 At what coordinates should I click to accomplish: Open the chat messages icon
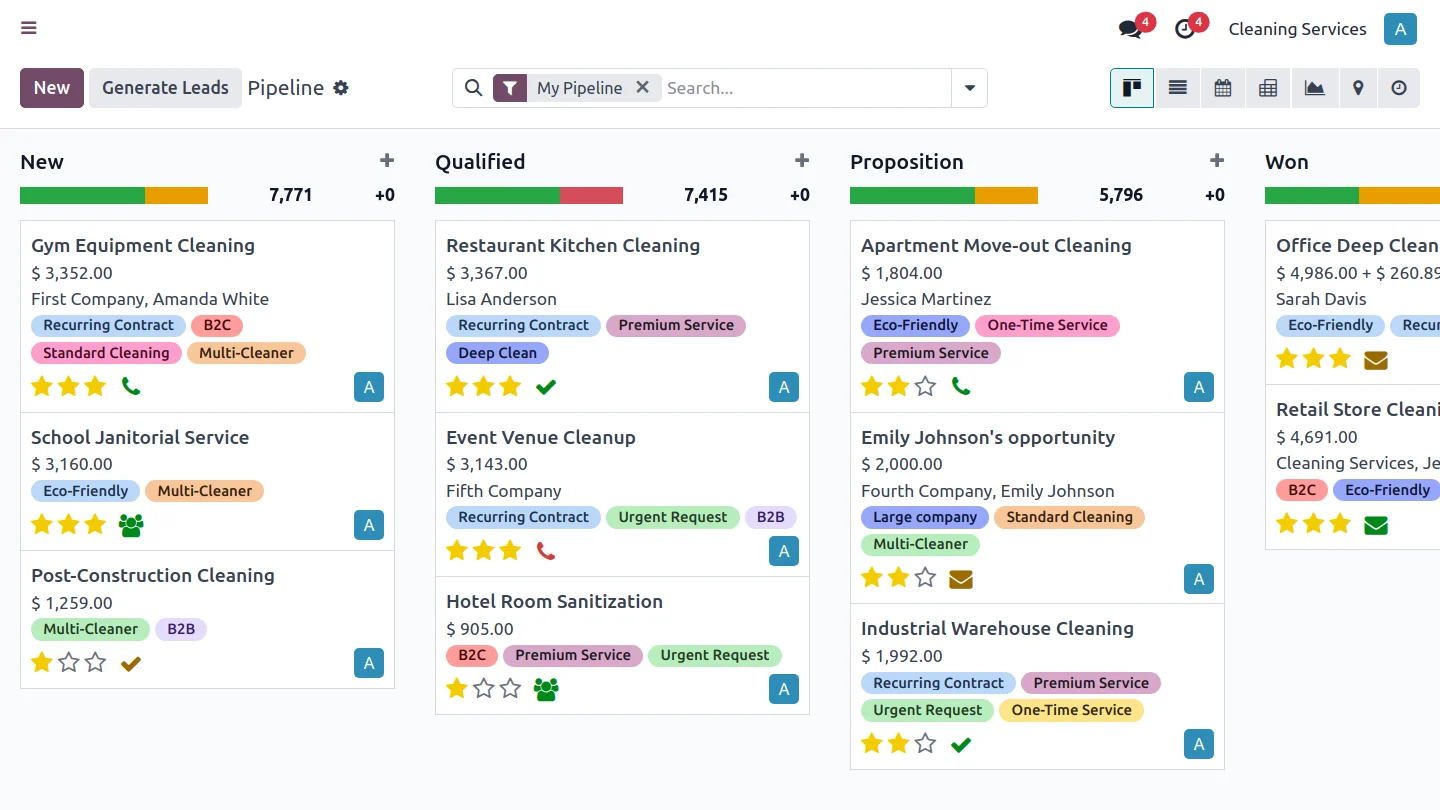pos(1130,29)
